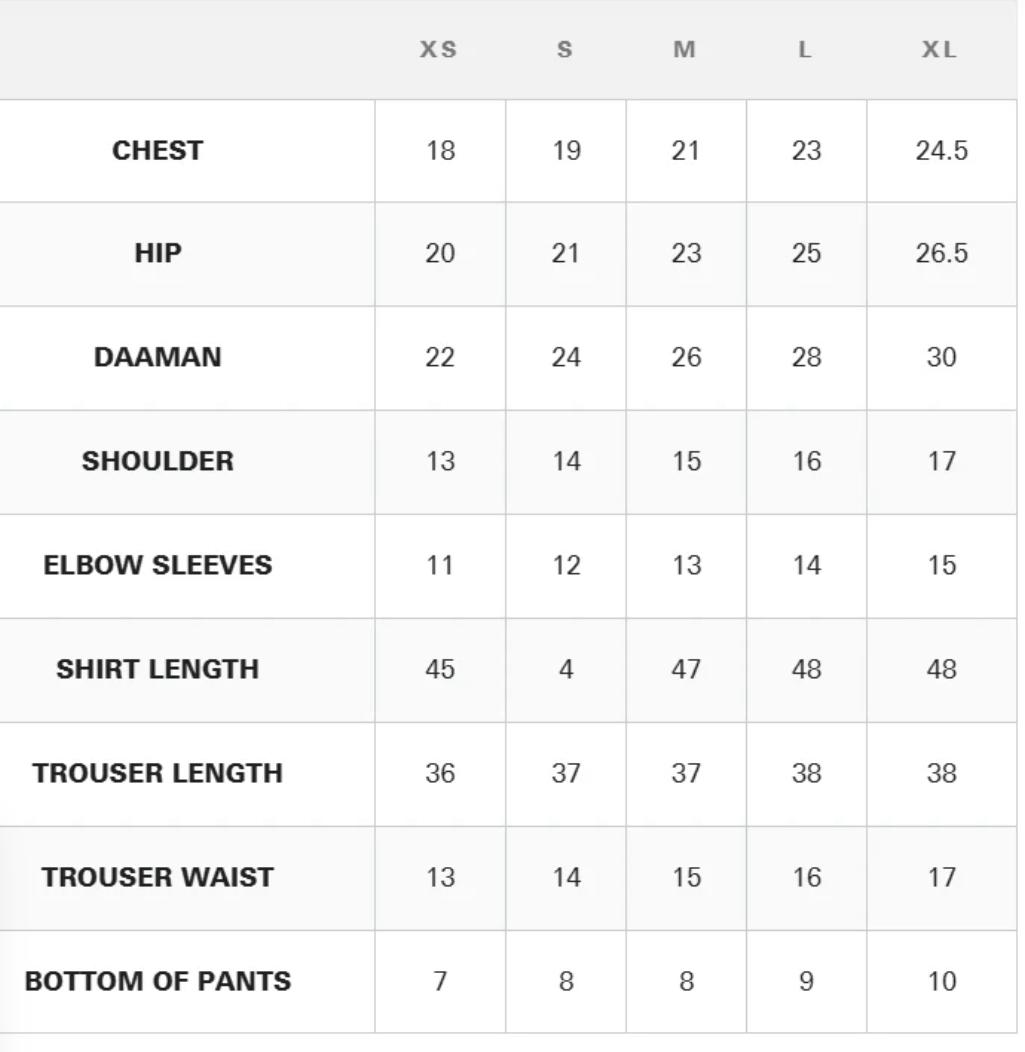Select the TROUSER WAIST row label
The image size is (1025, 1052).
click(157, 877)
